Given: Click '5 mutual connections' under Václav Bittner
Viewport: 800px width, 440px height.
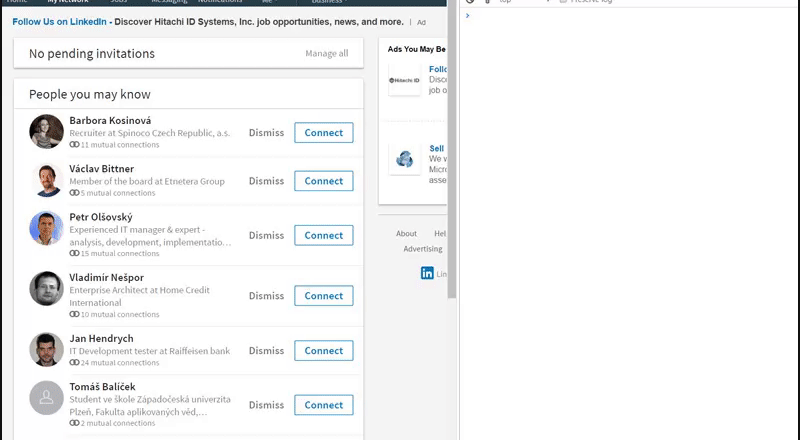Looking at the screenshot, I should [118, 193].
